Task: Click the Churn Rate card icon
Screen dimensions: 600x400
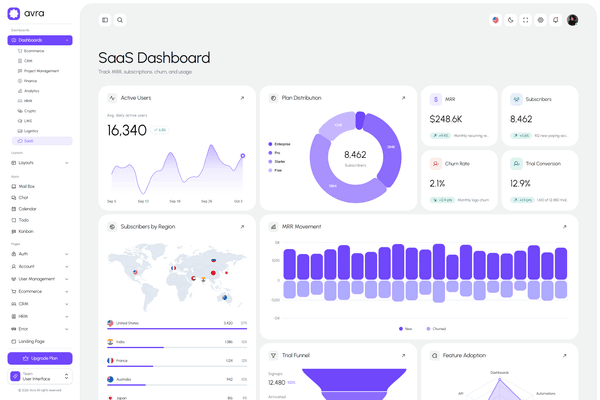Action: [436, 163]
